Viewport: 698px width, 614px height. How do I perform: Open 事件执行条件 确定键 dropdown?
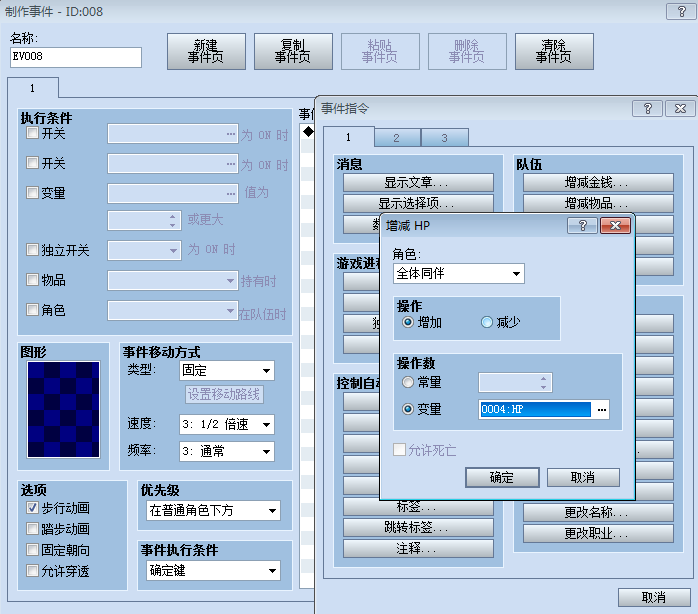(213, 570)
